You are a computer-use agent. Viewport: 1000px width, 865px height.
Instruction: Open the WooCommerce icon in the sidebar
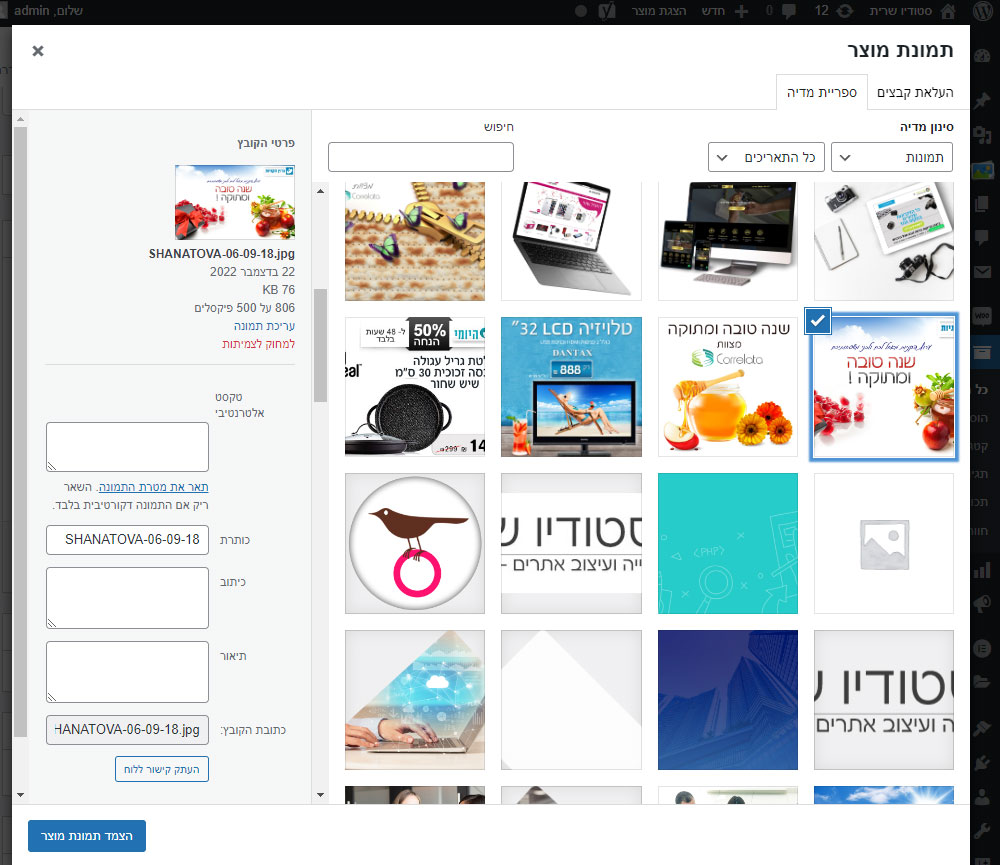pos(982,315)
